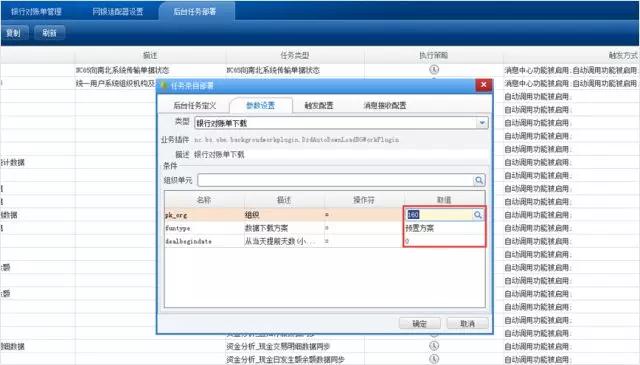
Task: Click 资金分析_现金日发生额余额数据同步 row text
Action: coord(285,359)
